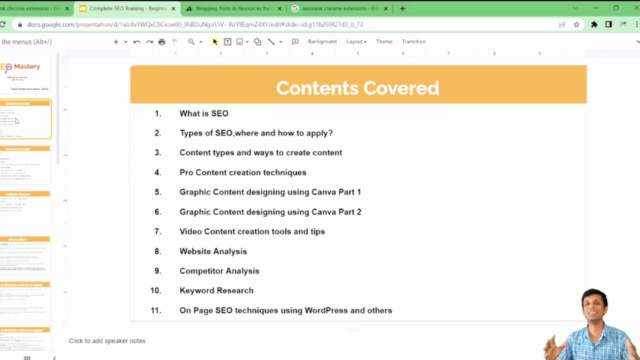Bookmark this page with star icon
Viewport: 640px width, 360px height.
(x=576, y=24)
